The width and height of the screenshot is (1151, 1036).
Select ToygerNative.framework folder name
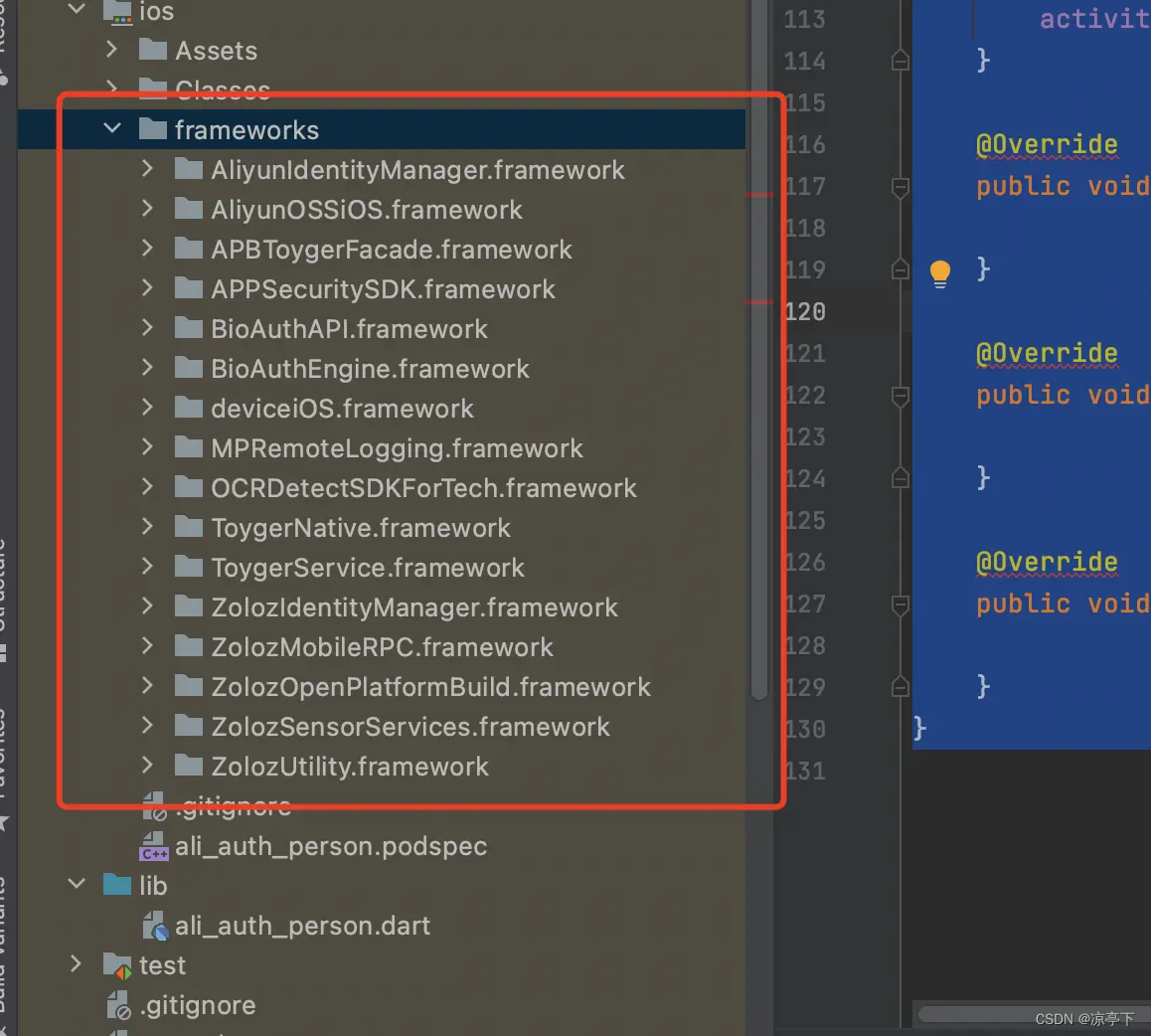coord(361,528)
